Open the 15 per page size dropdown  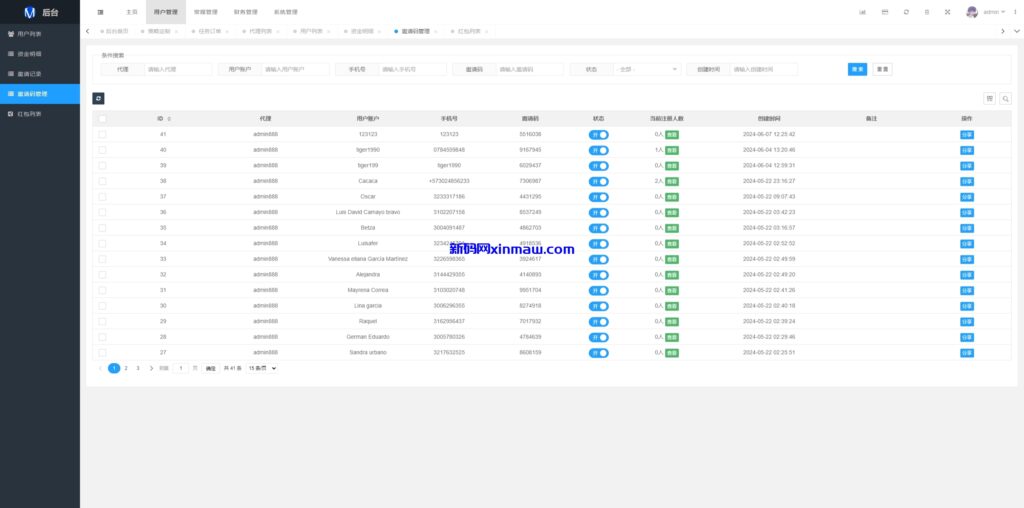(262, 368)
